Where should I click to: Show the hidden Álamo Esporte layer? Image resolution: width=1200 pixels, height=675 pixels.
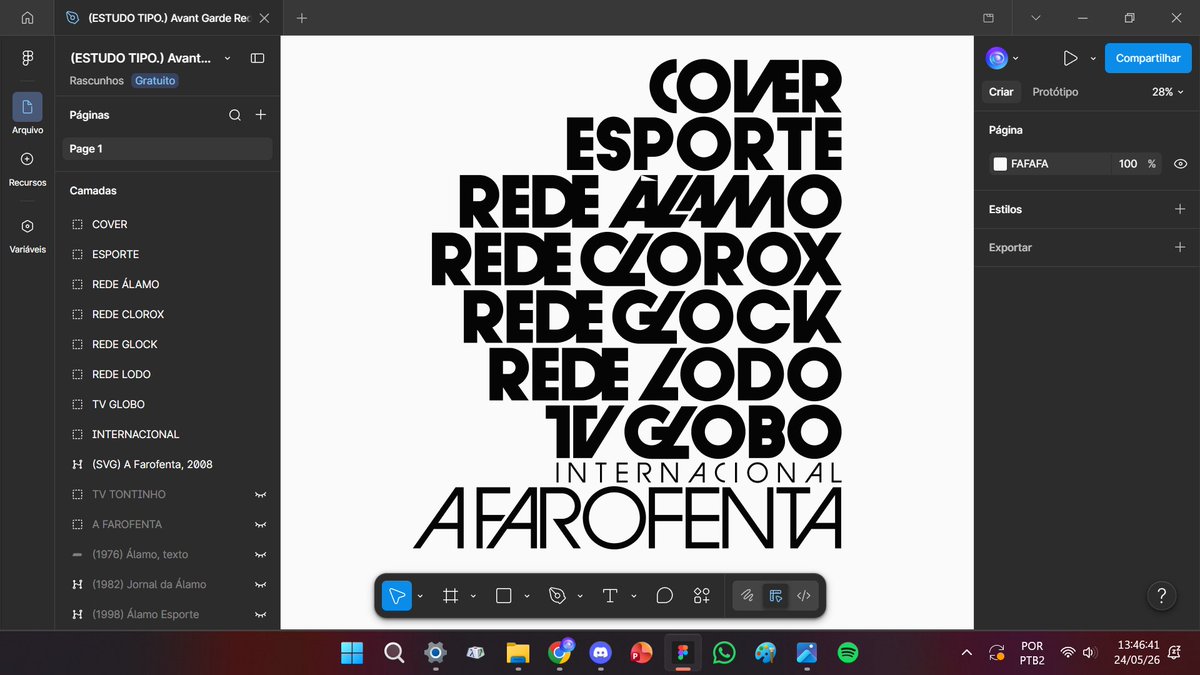pyautogui.click(x=261, y=614)
